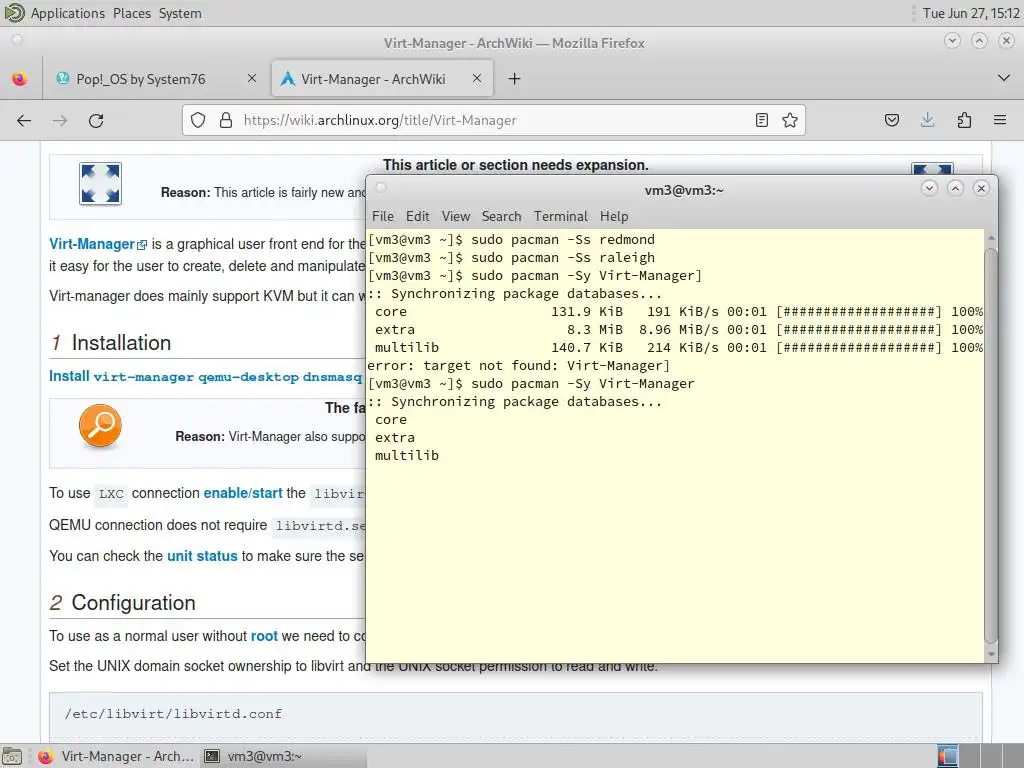
Task: Reload the ArchWiki page
Action: [x=96, y=120]
